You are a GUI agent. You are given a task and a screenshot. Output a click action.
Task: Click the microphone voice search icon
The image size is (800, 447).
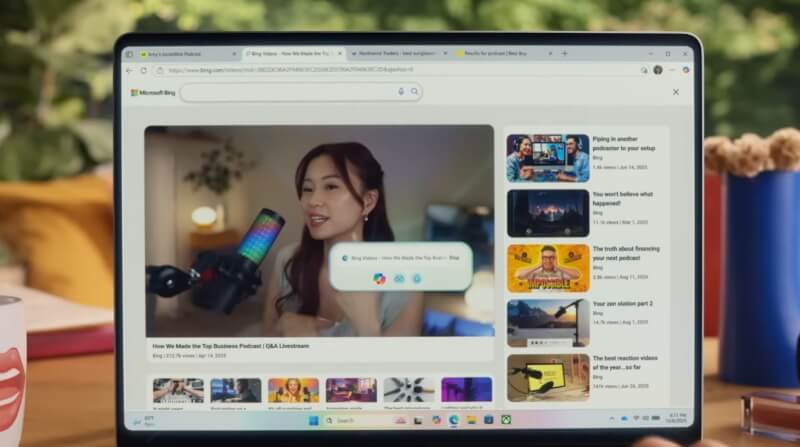[x=402, y=91]
